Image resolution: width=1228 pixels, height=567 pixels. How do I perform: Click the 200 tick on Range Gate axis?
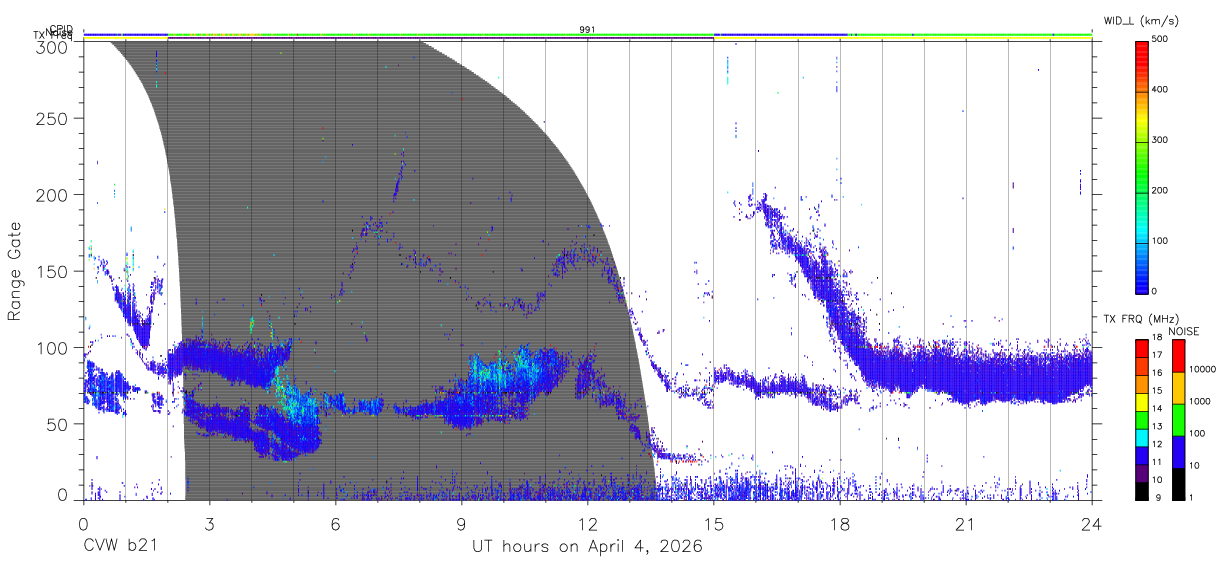[x=52, y=195]
